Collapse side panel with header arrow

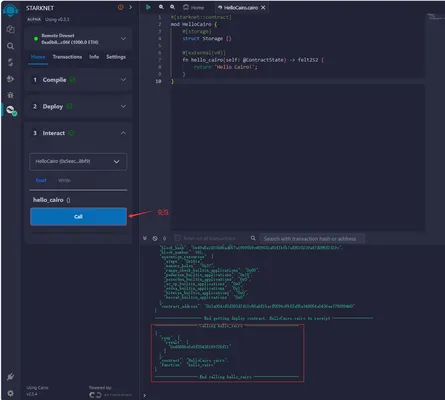130,7
